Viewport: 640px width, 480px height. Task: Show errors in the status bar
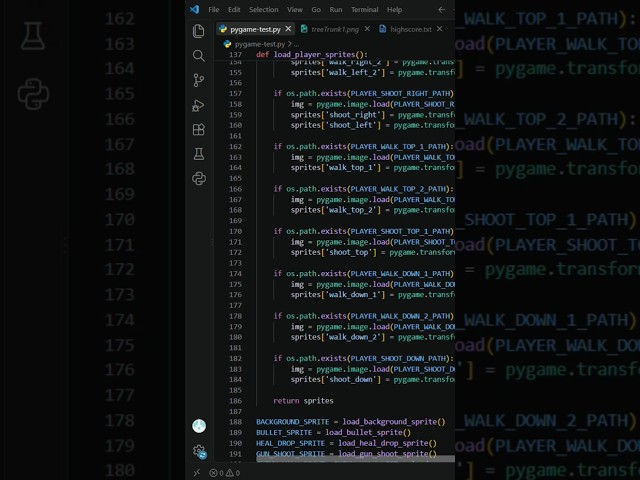tap(216, 473)
